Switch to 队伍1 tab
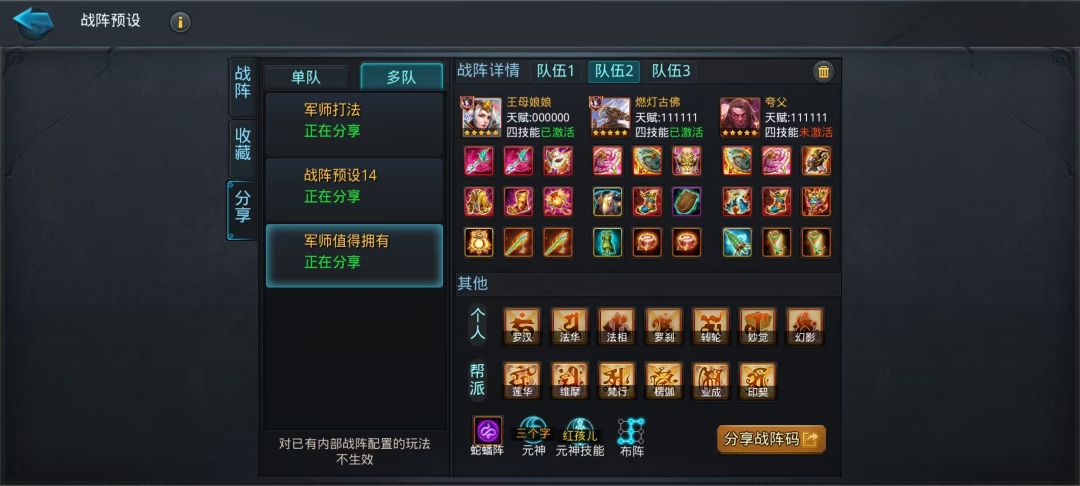 [x=555, y=71]
